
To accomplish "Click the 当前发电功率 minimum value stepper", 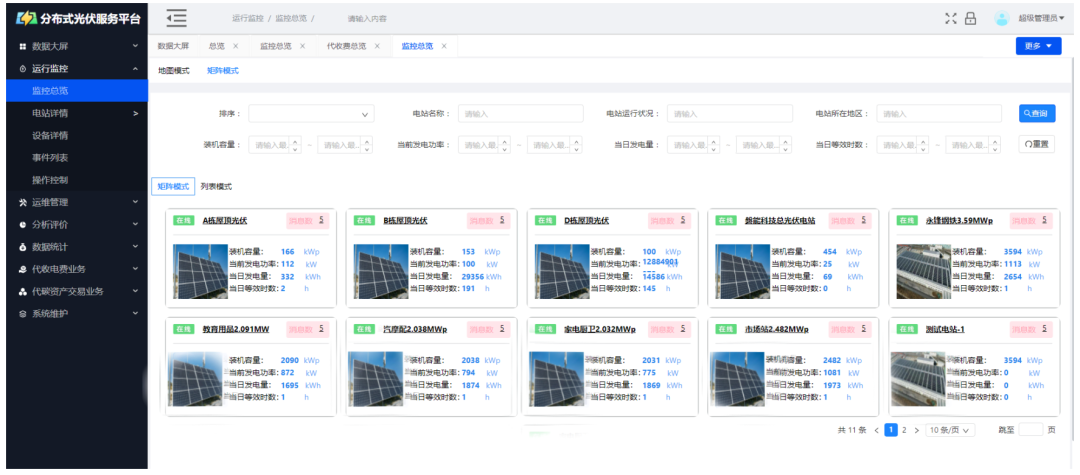I will point(505,145).
